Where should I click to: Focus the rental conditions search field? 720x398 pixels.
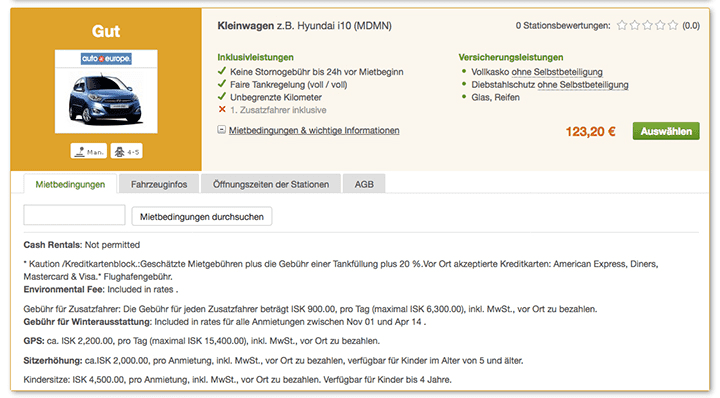tap(74, 215)
